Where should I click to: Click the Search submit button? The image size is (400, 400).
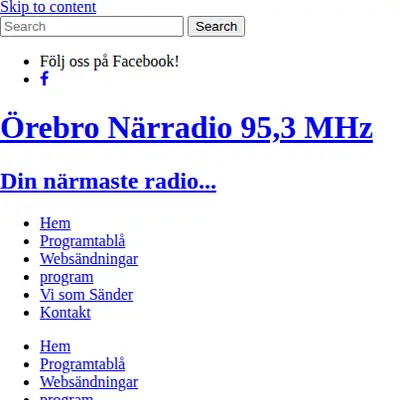coord(216,26)
